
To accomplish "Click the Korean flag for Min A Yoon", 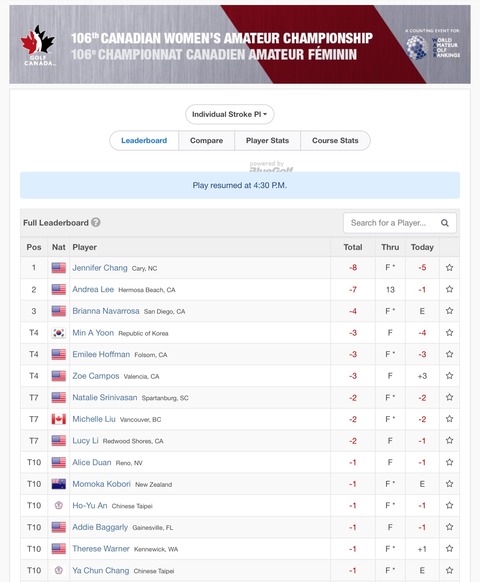I will tap(59, 333).
